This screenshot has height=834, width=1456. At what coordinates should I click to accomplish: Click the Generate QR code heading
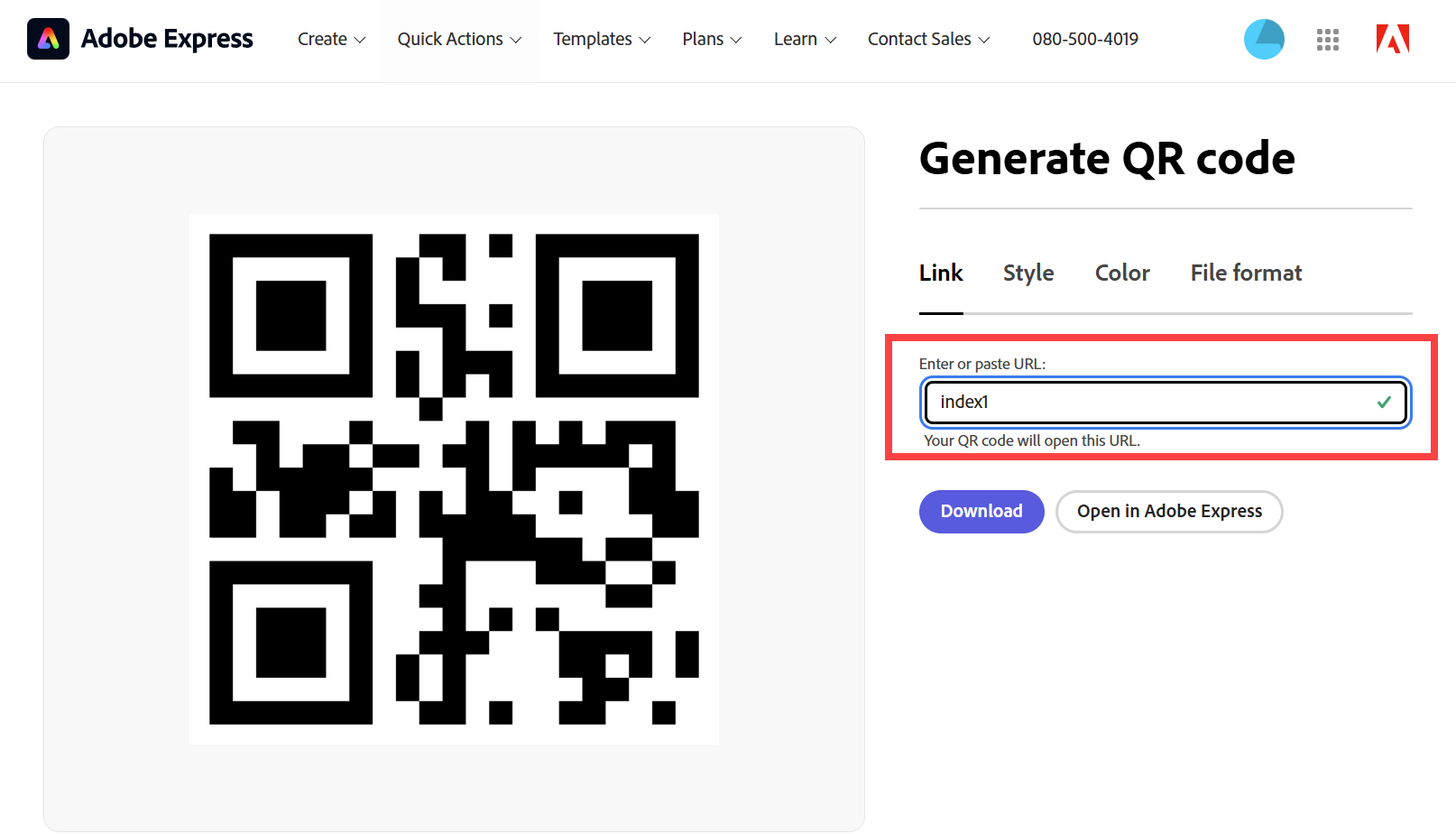pyautogui.click(x=1107, y=159)
